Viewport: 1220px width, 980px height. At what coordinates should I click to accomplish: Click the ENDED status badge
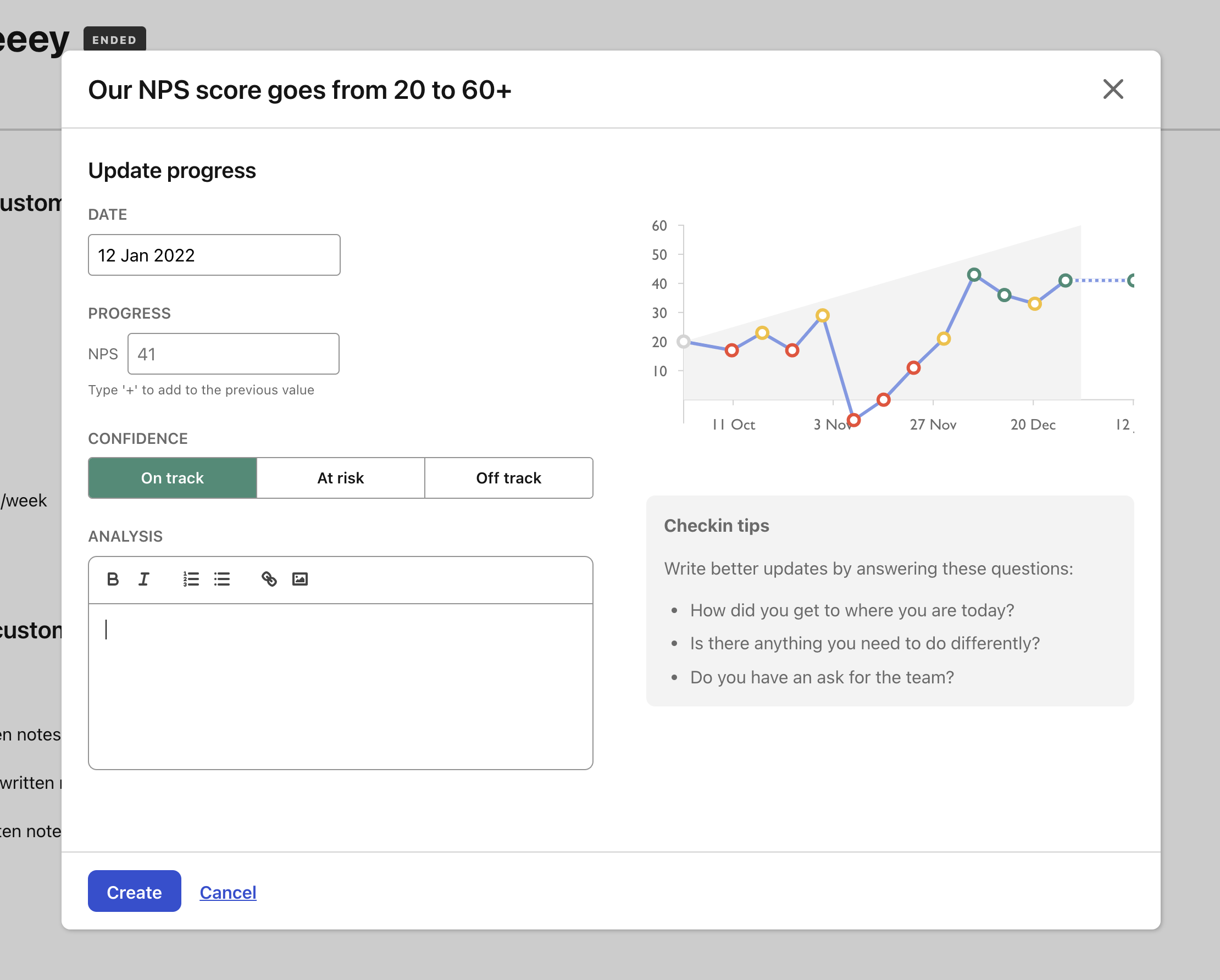[114, 40]
